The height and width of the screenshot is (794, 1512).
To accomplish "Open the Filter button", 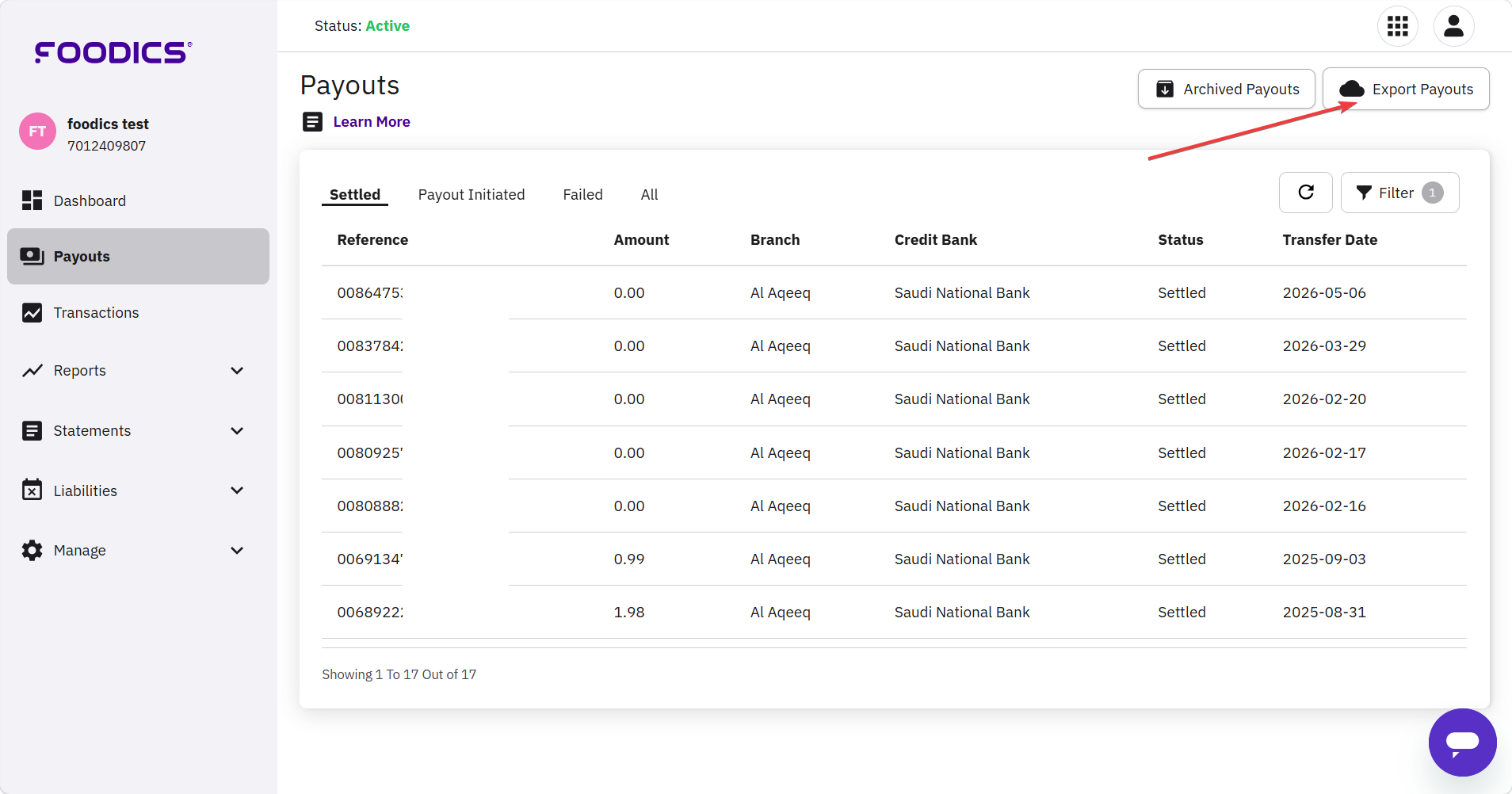I will (x=1399, y=193).
